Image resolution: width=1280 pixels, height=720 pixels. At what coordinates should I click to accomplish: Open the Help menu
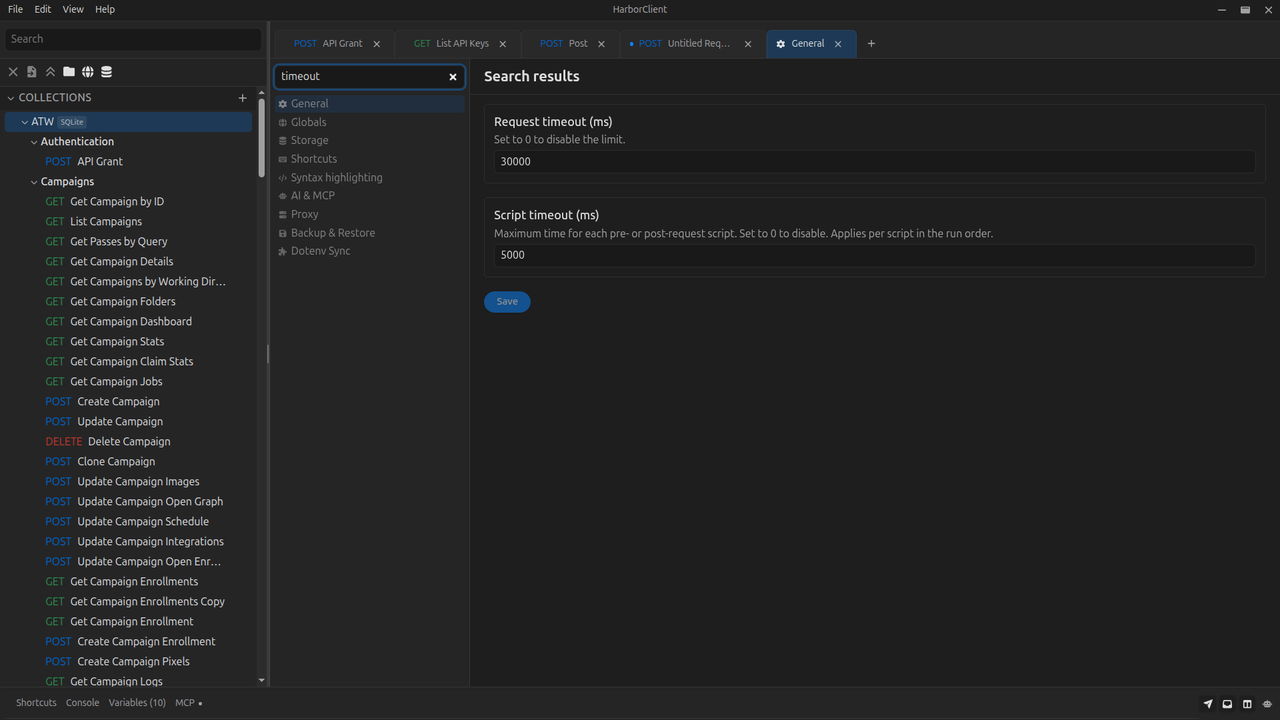pyautogui.click(x=105, y=9)
